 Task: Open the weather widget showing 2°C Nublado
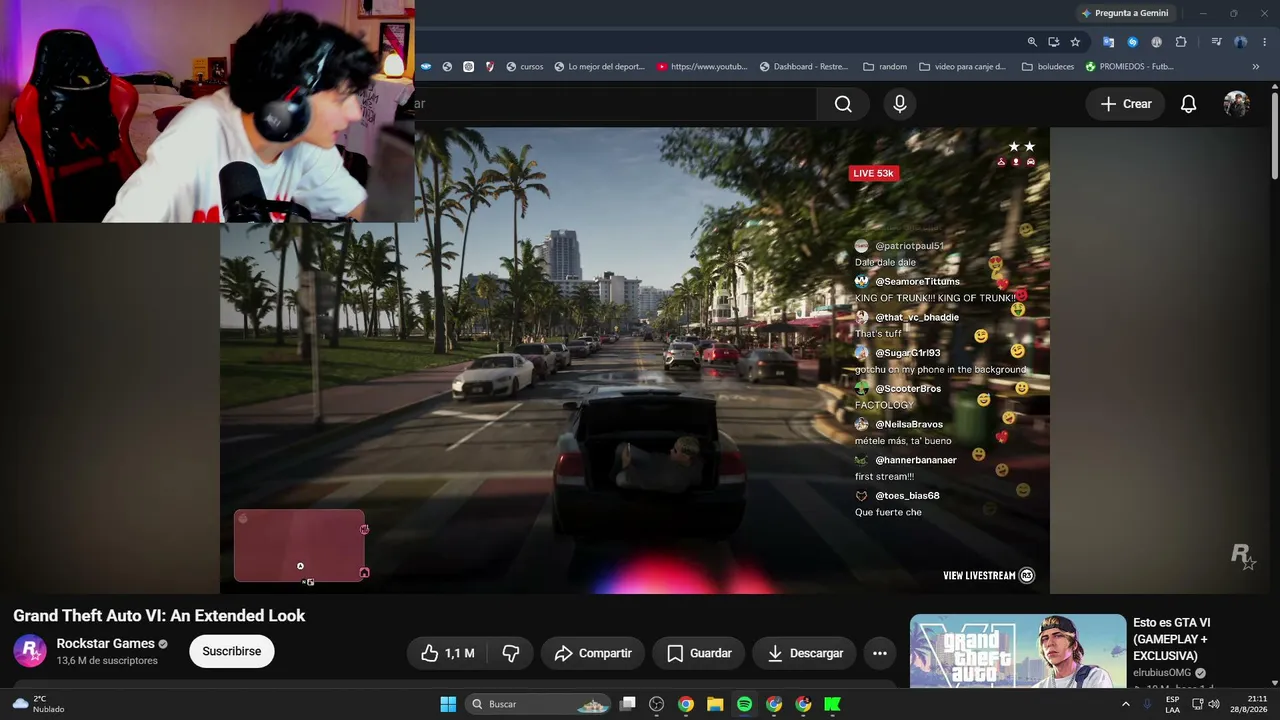[38, 704]
